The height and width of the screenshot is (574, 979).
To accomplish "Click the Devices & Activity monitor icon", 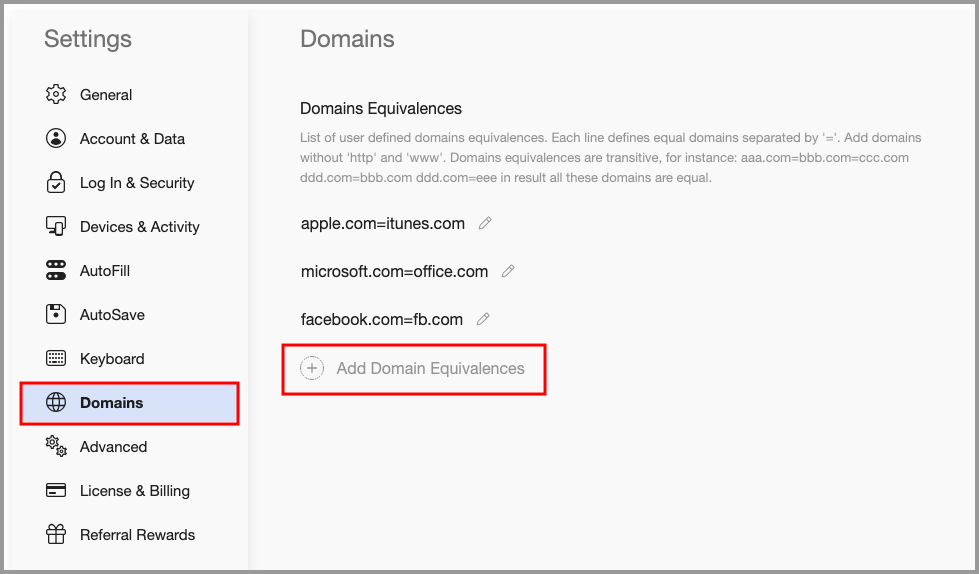I will [x=56, y=226].
